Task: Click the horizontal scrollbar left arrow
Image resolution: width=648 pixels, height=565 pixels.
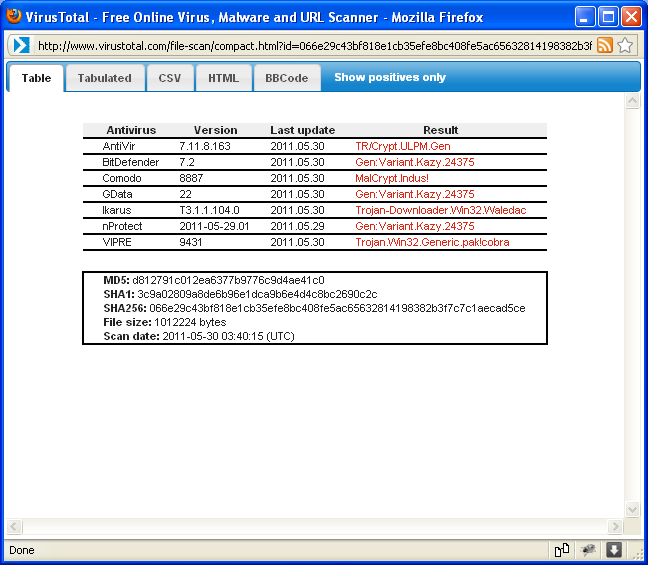Action: click(x=14, y=526)
